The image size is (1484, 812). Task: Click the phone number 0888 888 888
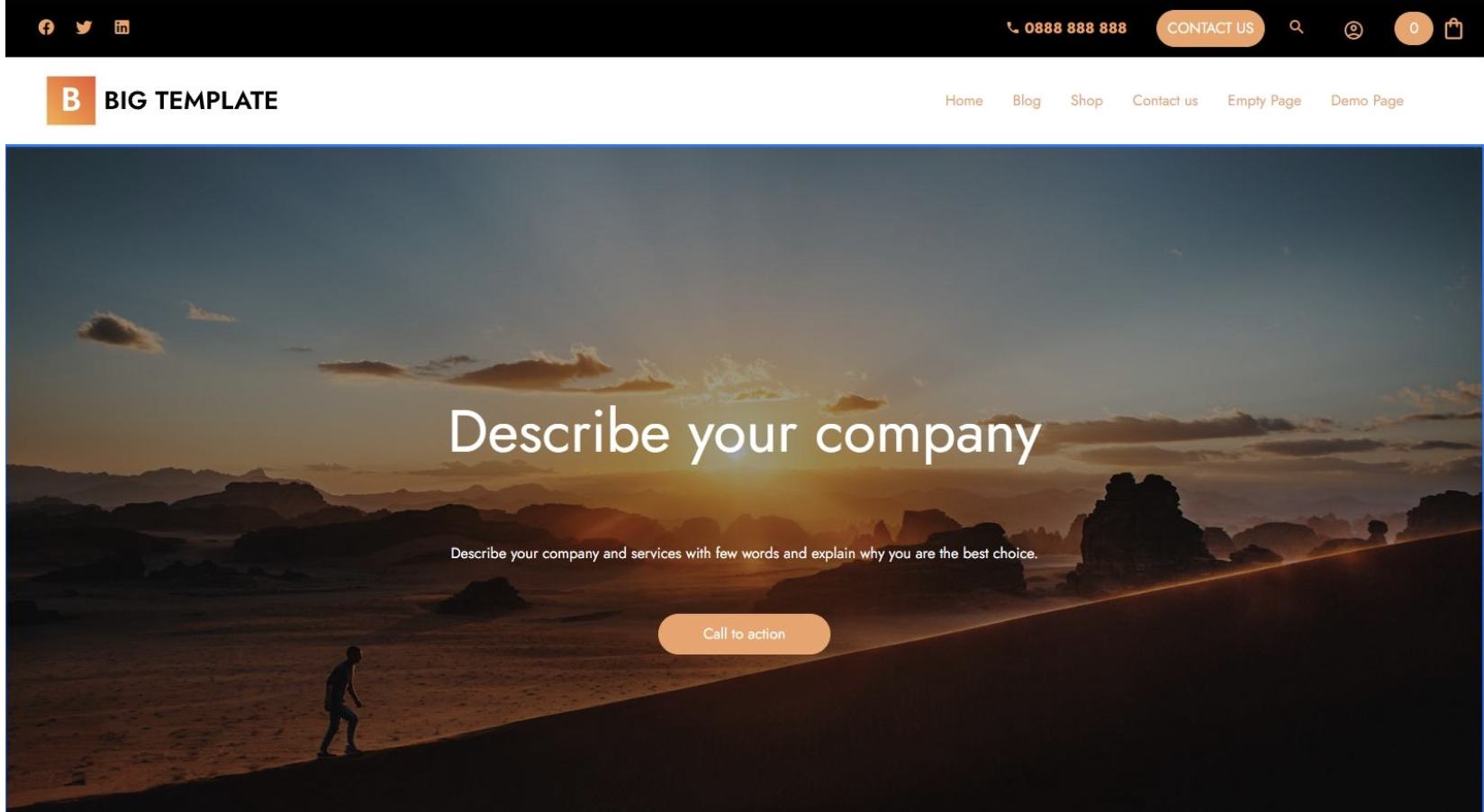tap(1066, 28)
